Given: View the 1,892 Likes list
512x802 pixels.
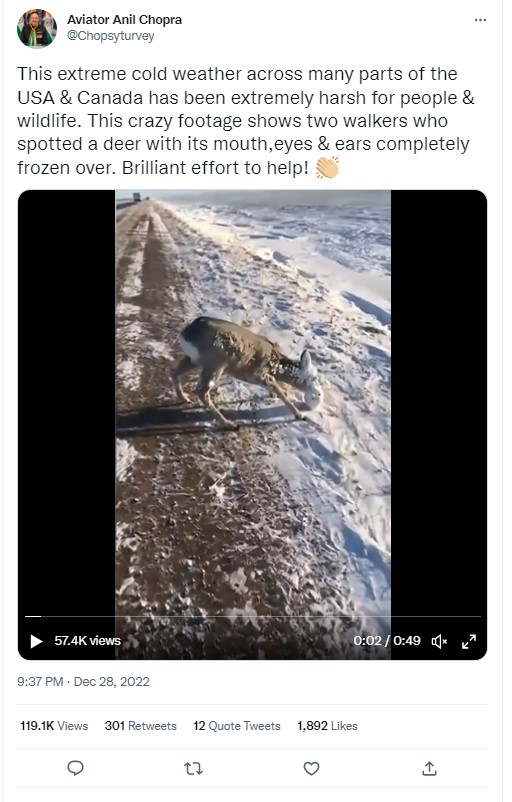Looking at the screenshot, I should (x=327, y=726).
